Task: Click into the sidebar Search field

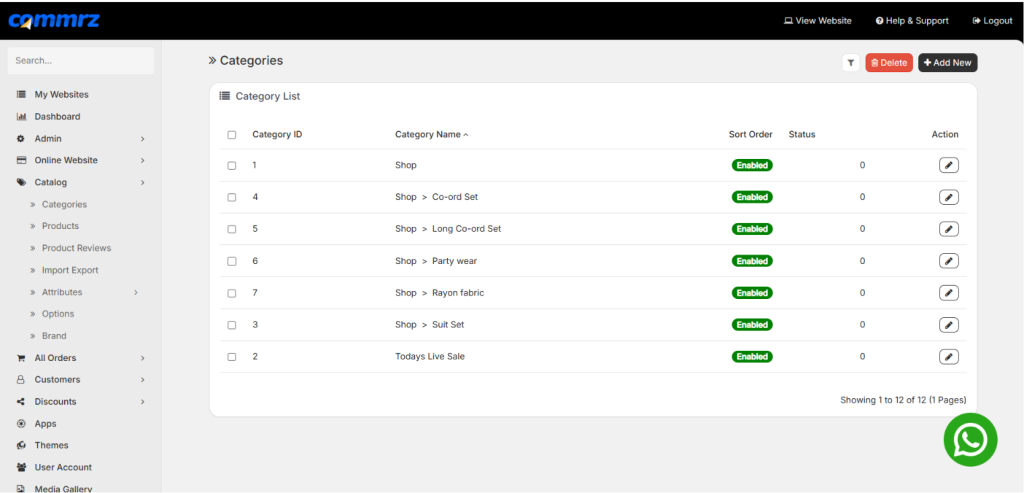Action: 81,61
